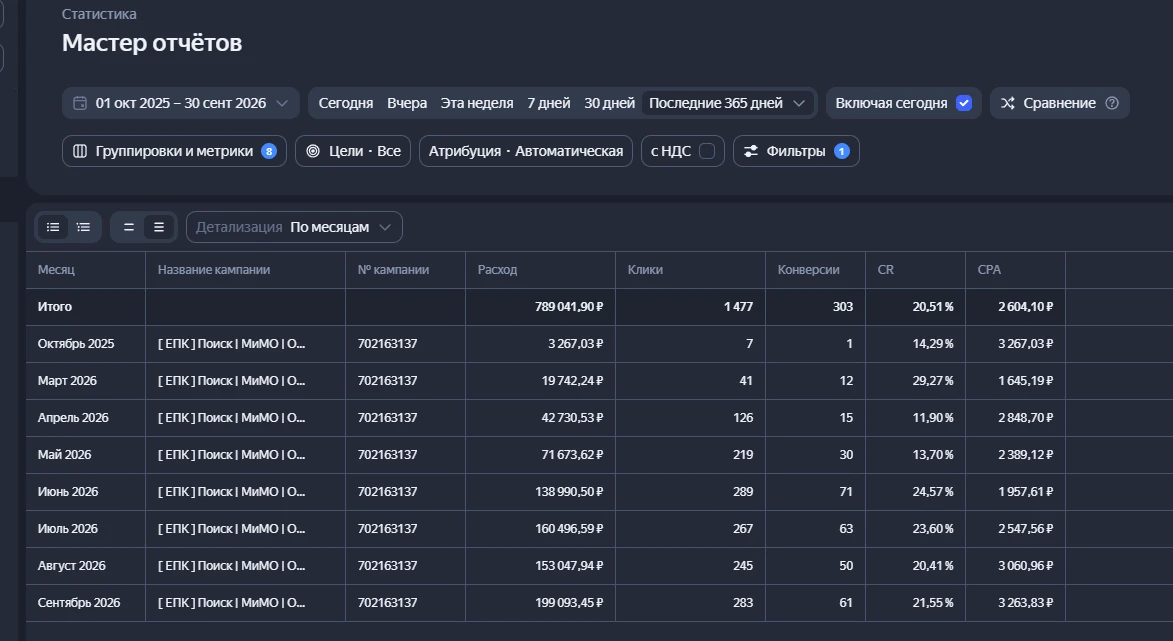This screenshot has width=1173, height=641.
Task: Open the Цели · Все goals selector
Action: [x=353, y=151]
